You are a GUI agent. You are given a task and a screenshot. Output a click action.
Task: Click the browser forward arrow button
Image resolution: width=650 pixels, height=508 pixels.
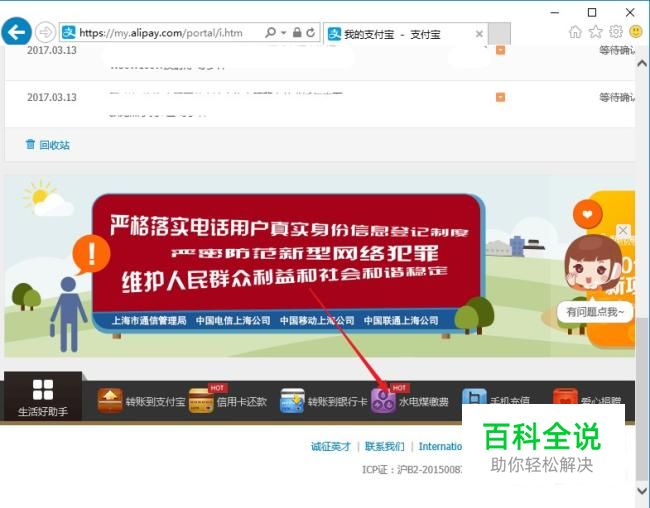pos(45,32)
